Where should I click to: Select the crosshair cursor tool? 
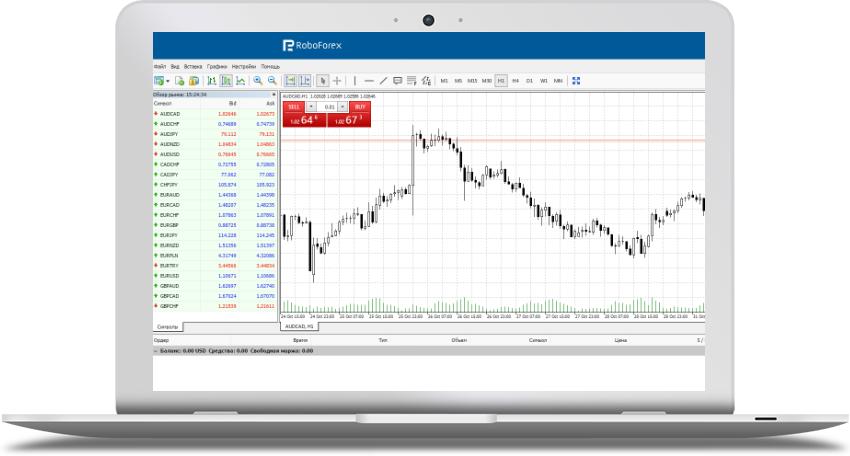(337, 80)
